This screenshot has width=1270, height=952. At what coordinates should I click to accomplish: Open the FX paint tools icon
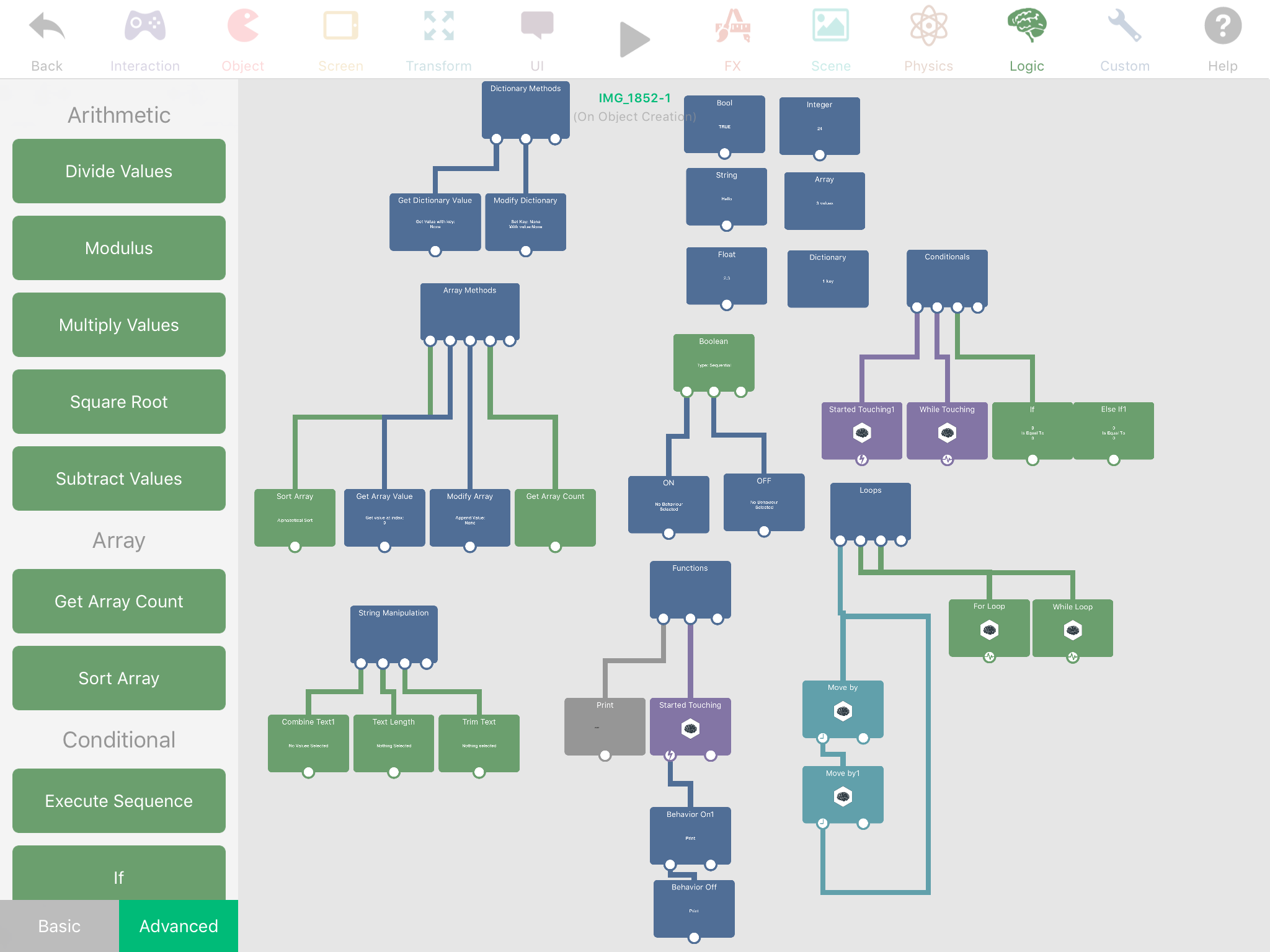[x=732, y=27]
